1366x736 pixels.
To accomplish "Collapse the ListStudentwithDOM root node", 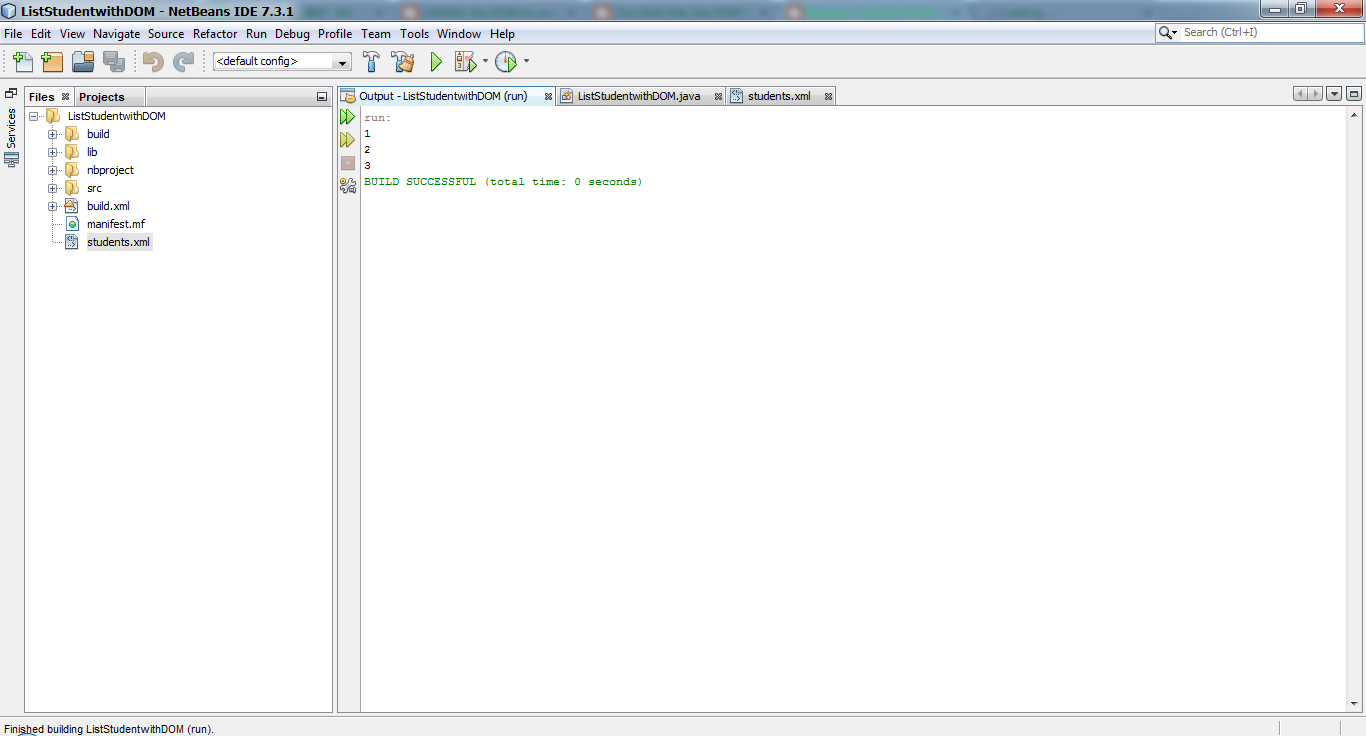I will click(x=35, y=116).
